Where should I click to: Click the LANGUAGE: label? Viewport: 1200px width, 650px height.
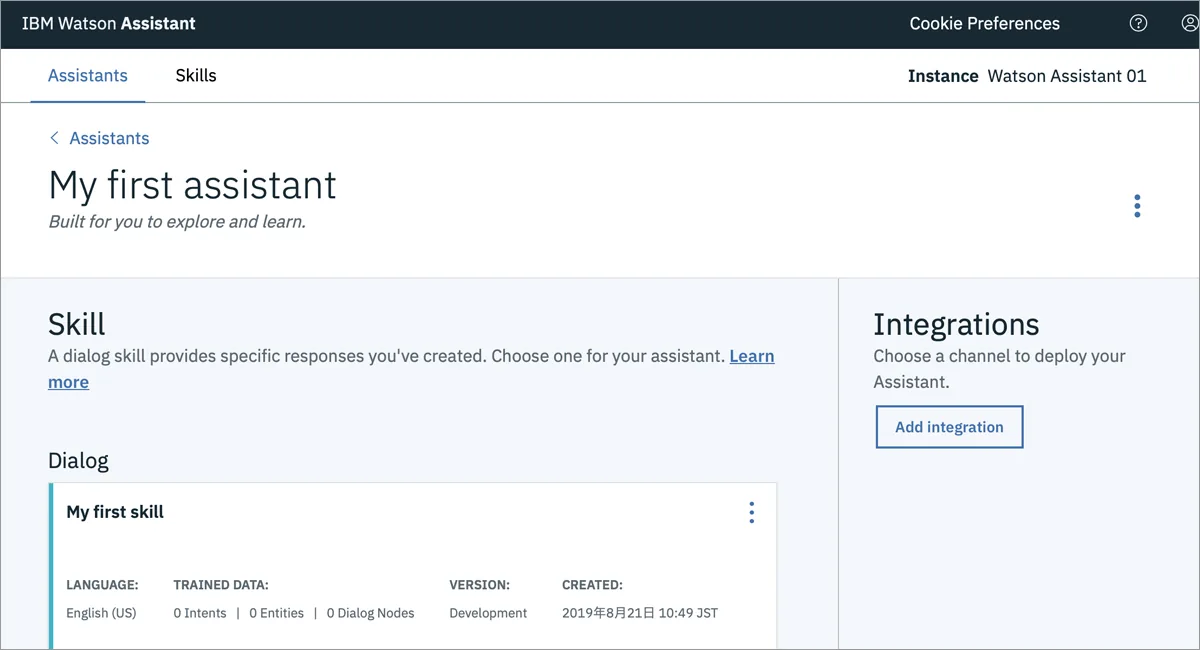(x=102, y=585)
